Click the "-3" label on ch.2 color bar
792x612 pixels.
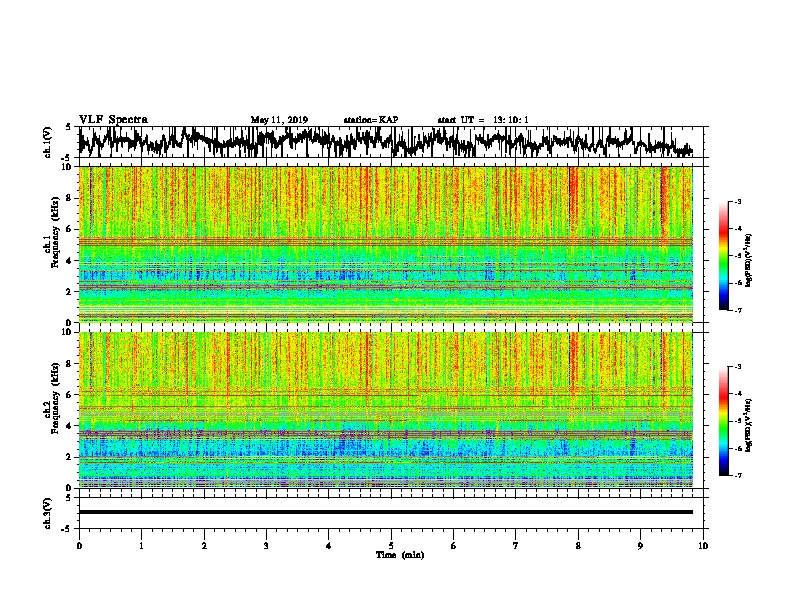coord(737,367)
